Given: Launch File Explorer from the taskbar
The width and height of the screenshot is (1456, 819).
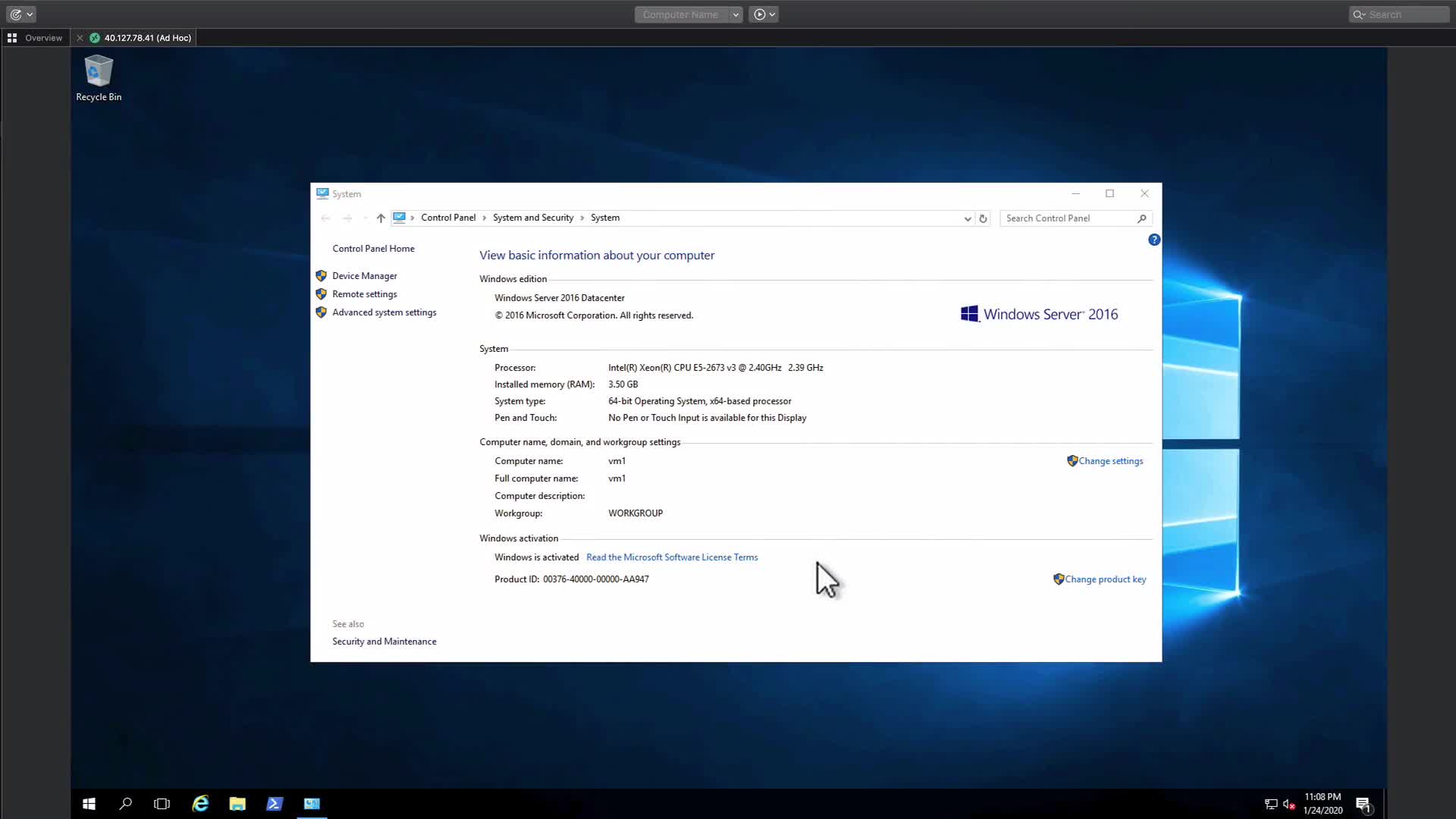Looking at the screenshot, I should pyautogui.click(x=237, y=804).
